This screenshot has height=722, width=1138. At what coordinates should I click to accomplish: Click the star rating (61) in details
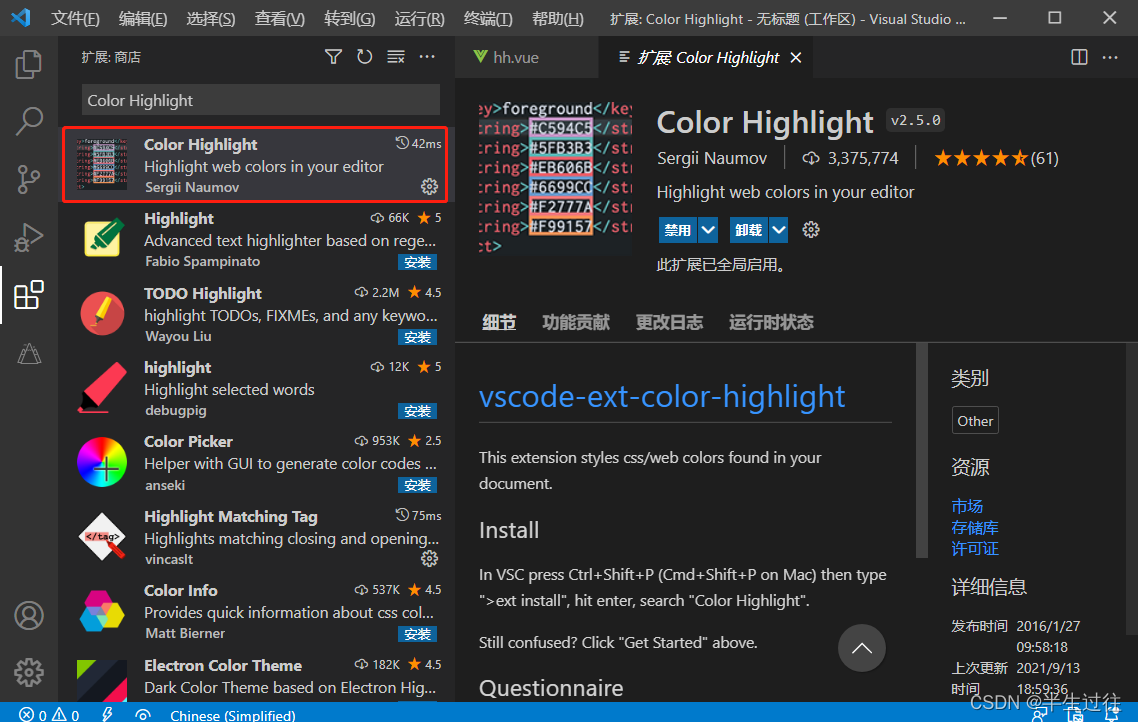point(996,158)
